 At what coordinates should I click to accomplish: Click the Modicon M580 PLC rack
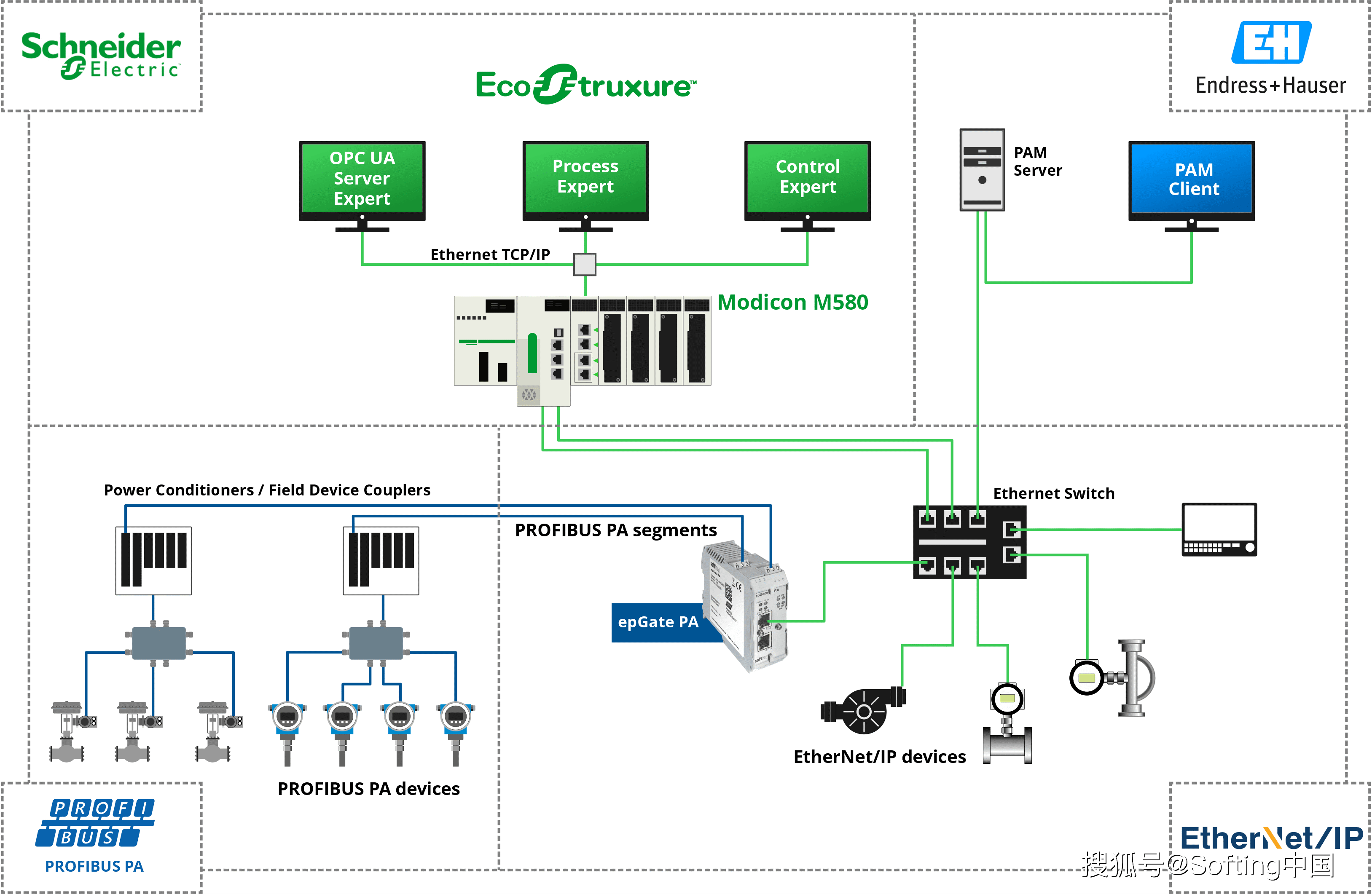coord(582,351)
